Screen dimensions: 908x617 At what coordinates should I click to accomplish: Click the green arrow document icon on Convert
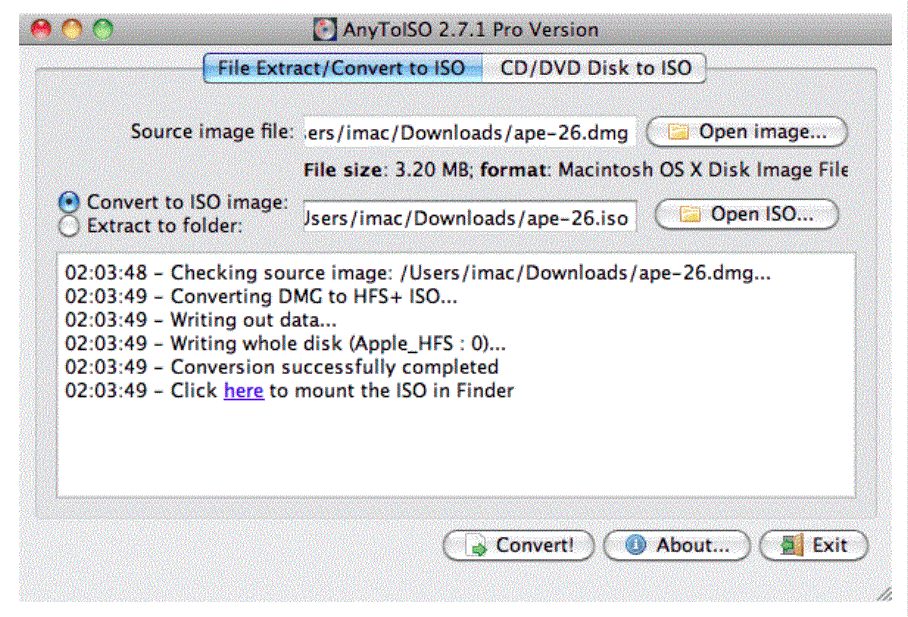tap(478, 546)
